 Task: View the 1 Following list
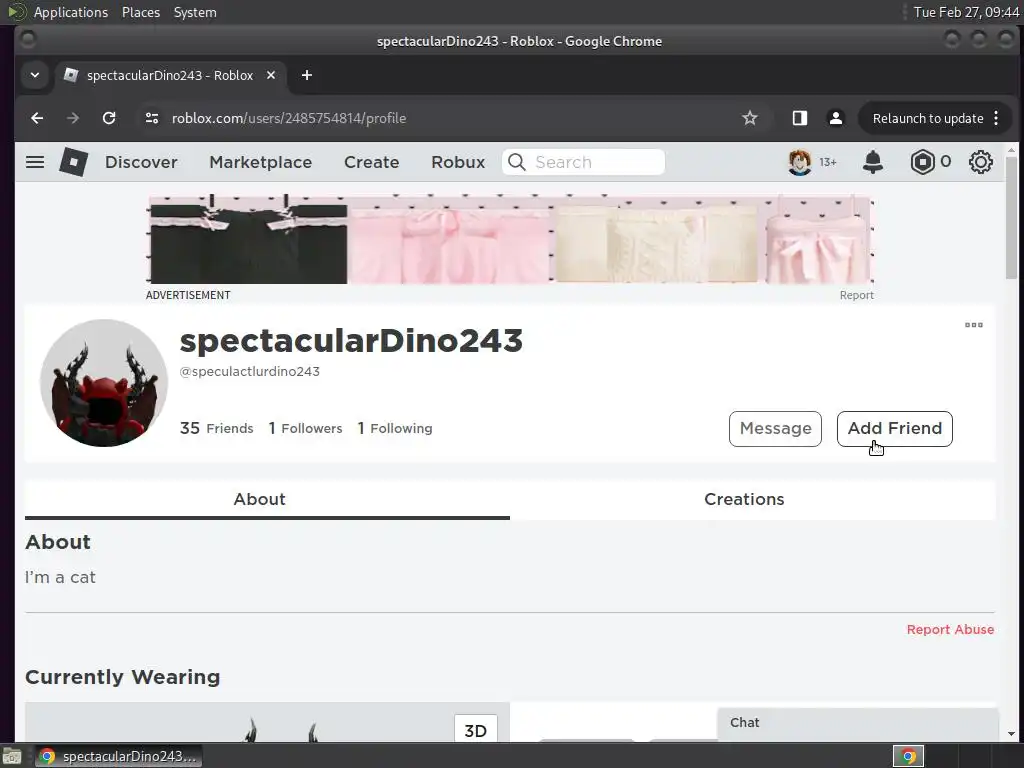394,428
